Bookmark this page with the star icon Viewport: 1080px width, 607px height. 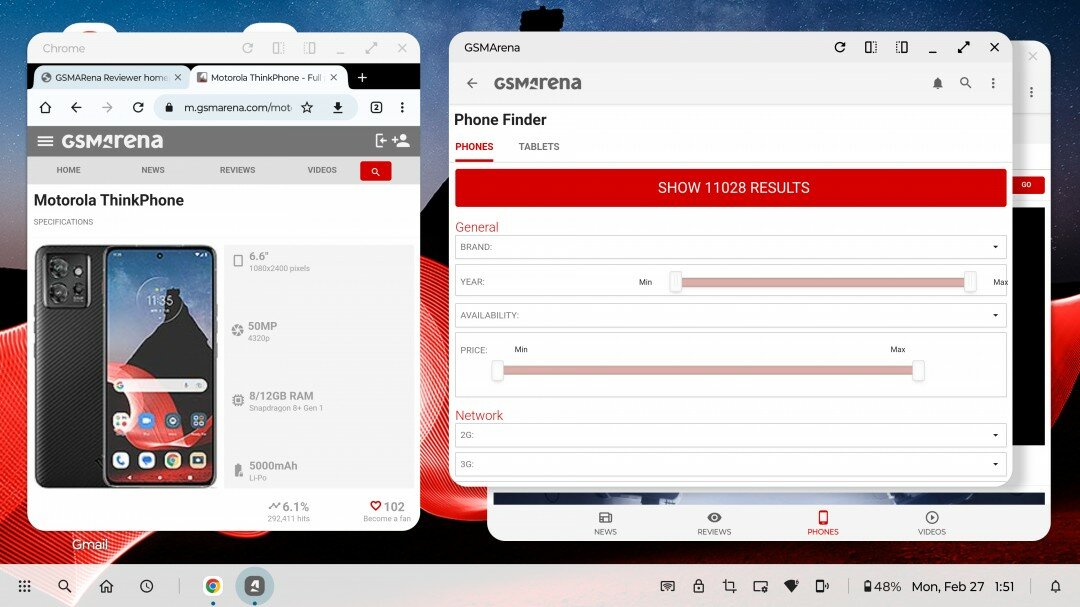(307, 107)
